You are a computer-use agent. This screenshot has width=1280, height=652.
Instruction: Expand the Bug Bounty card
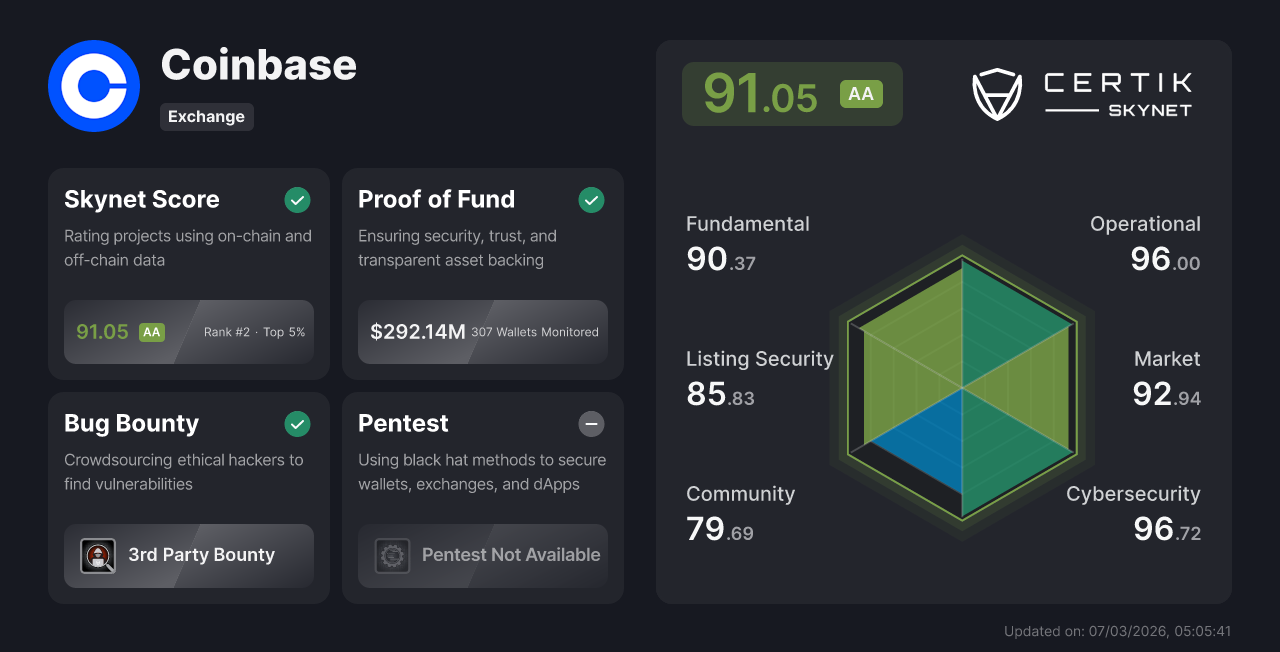click(188, 498)
